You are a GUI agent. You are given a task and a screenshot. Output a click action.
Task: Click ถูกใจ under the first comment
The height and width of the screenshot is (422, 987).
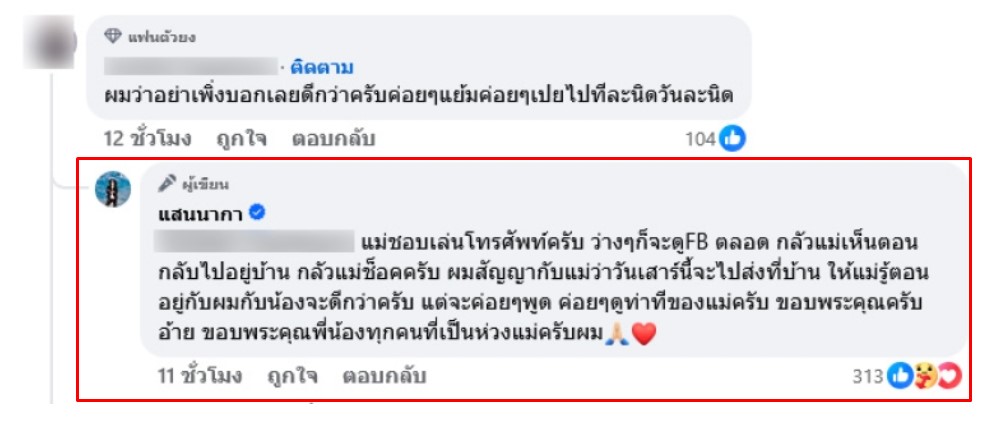click(241, 139)
